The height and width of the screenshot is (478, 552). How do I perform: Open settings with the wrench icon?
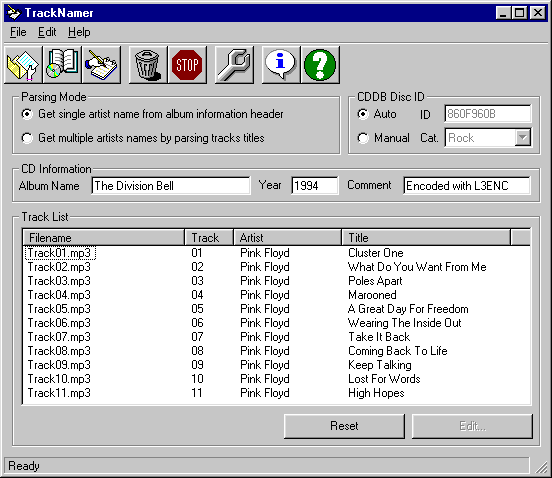coord(234,65)
